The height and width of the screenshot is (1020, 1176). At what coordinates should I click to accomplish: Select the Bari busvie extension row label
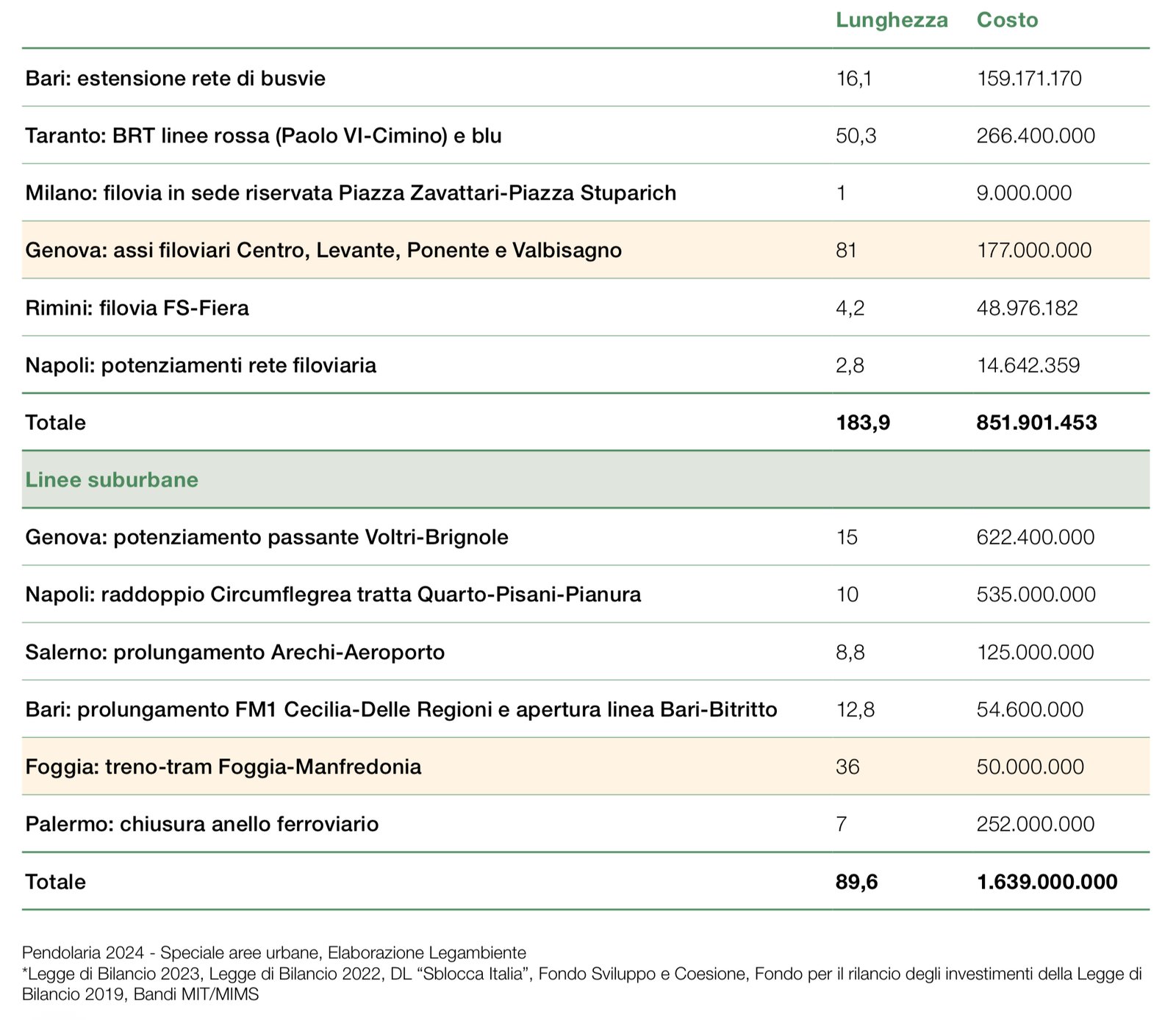pyautogui.click(x=175, y=79)
